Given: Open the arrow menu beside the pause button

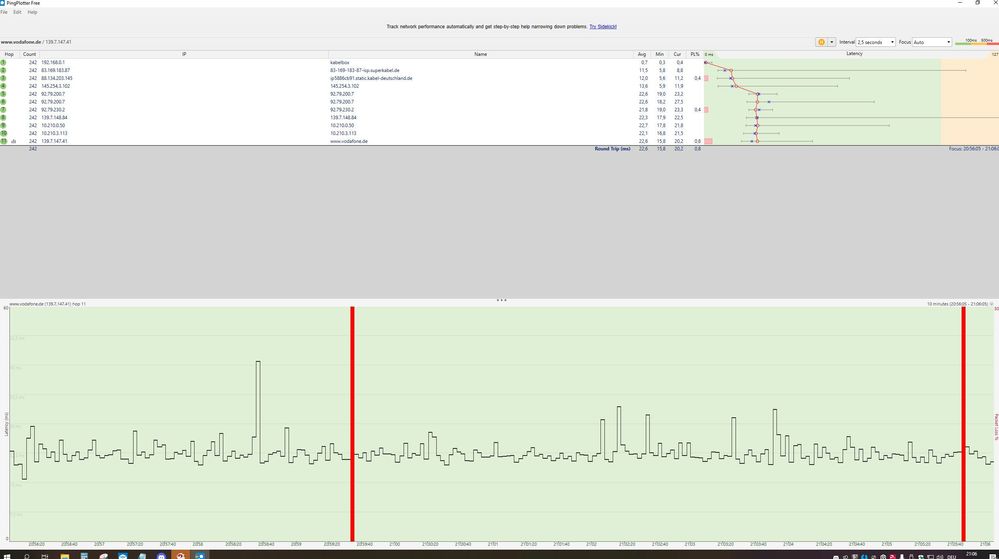Looking at the screenshot, I should pyautogui.click(x=831, y=42).
